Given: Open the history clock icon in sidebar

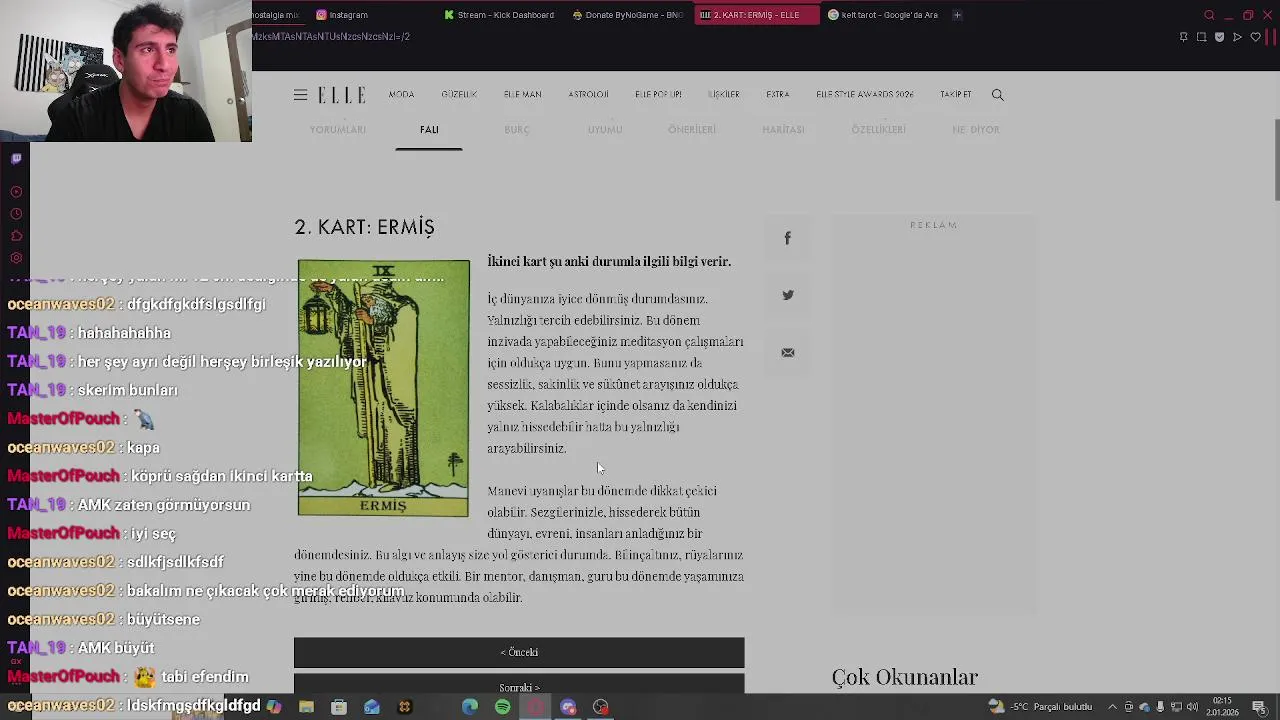Looking at the screenshot, I should (x=16, y=214).
